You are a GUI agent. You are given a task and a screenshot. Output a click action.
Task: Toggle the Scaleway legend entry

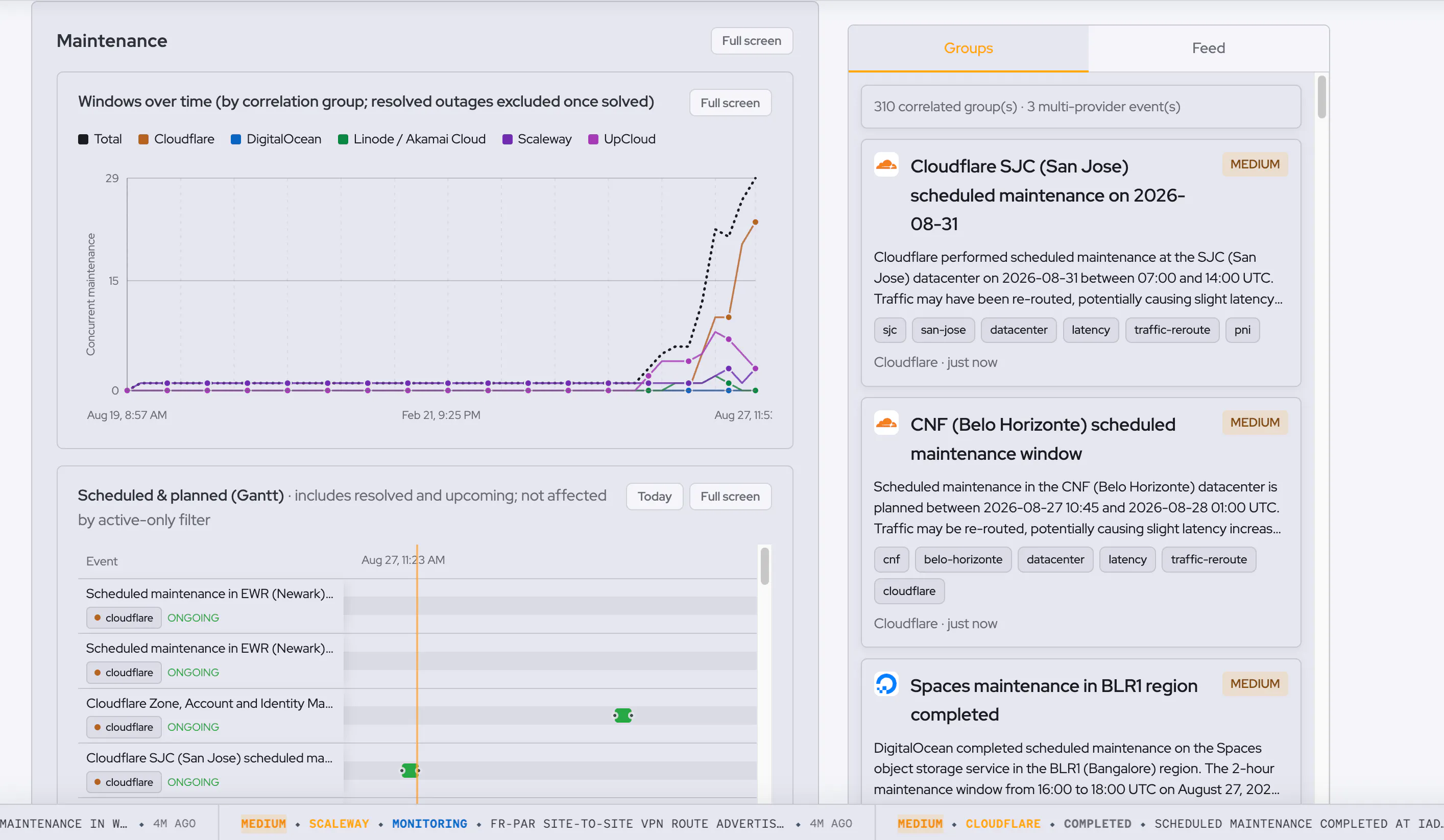[537, 139]
